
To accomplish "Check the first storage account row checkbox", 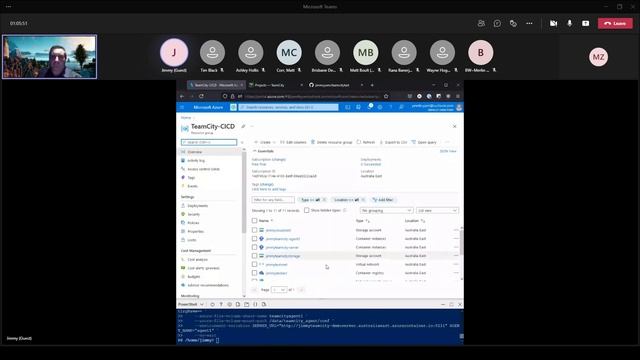I will click(255, 230).
